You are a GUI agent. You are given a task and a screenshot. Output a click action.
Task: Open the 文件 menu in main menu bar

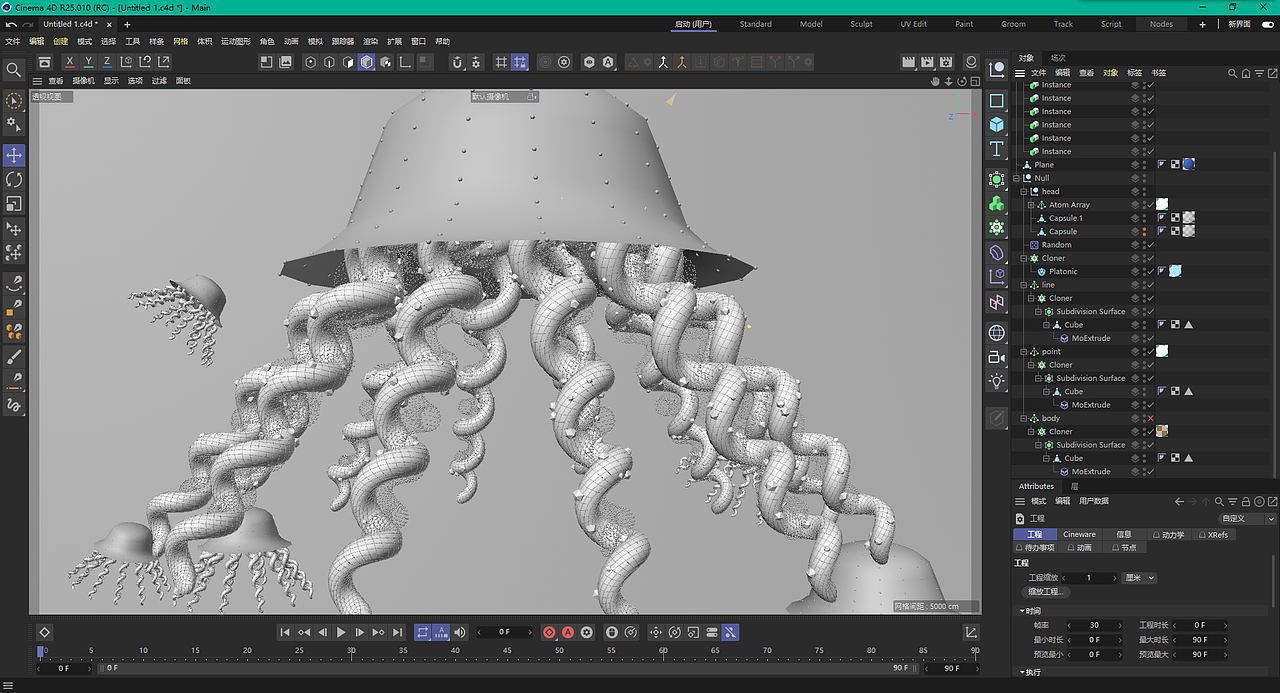pos(13,42)
